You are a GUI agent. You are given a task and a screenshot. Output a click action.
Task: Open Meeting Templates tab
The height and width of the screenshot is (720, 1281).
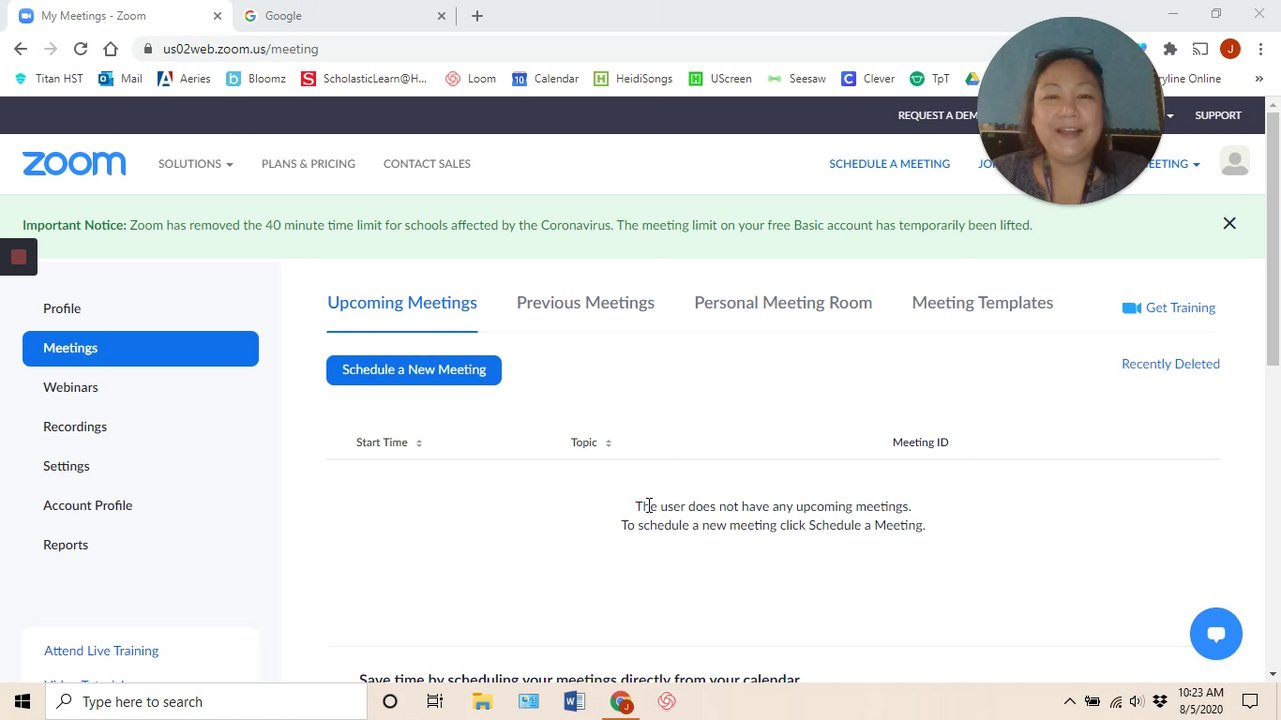[x=982, y=303]
